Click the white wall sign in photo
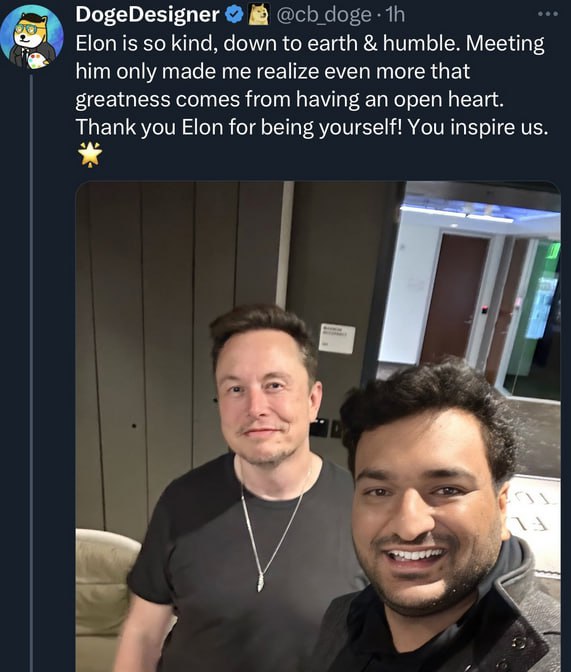 337,339
